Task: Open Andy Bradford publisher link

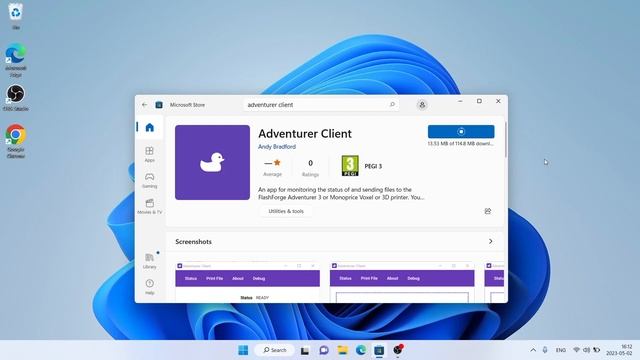Action: tap(277, 147)
